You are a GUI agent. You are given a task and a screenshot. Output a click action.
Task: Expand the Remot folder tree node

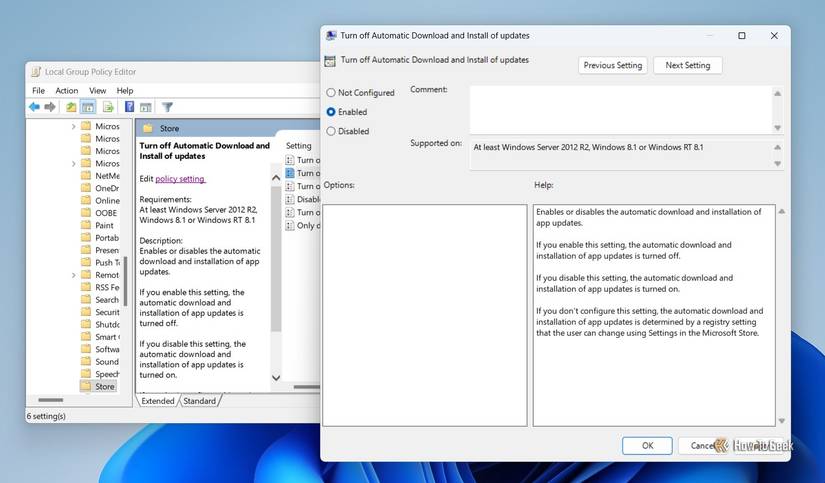[x=73, y=275]
